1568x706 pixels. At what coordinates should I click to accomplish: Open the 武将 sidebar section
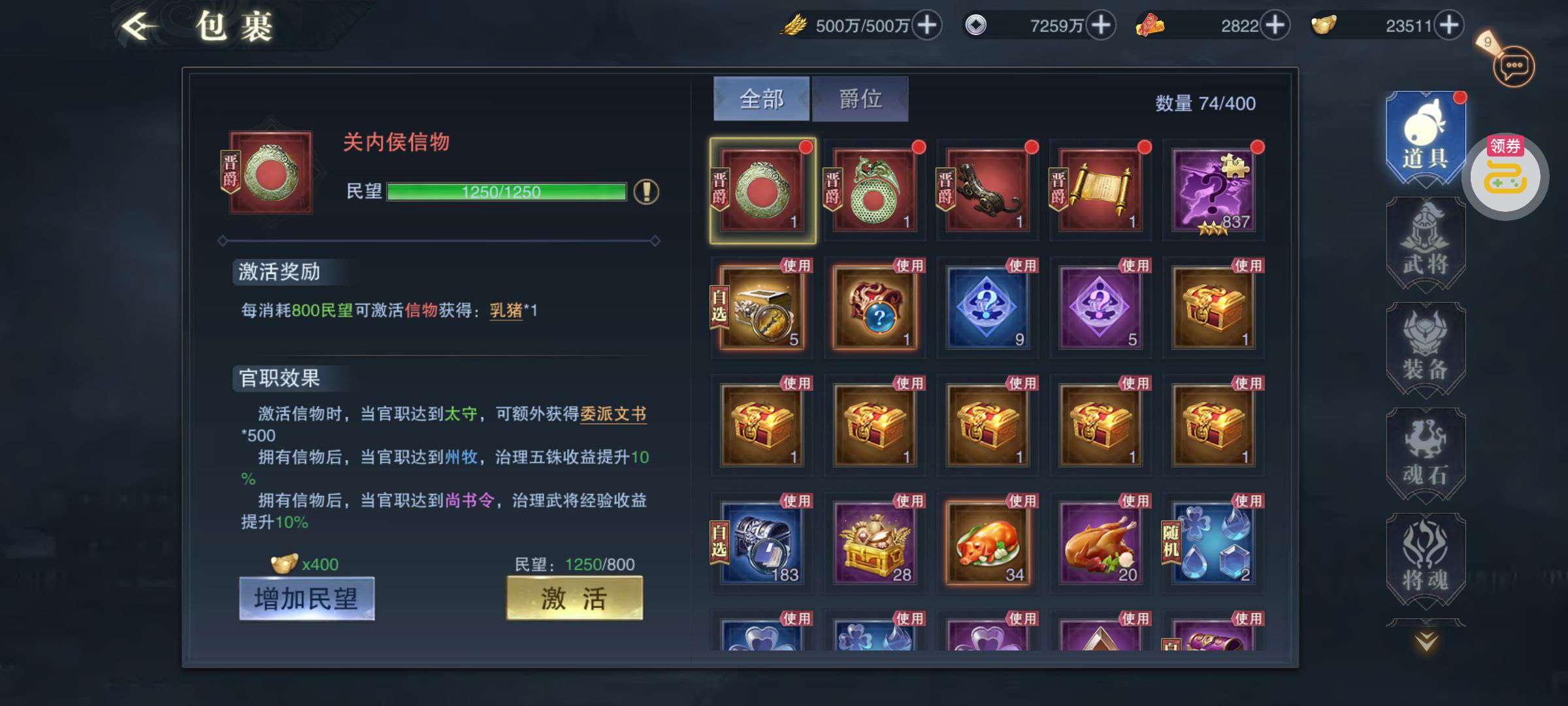click(1426, 244)
